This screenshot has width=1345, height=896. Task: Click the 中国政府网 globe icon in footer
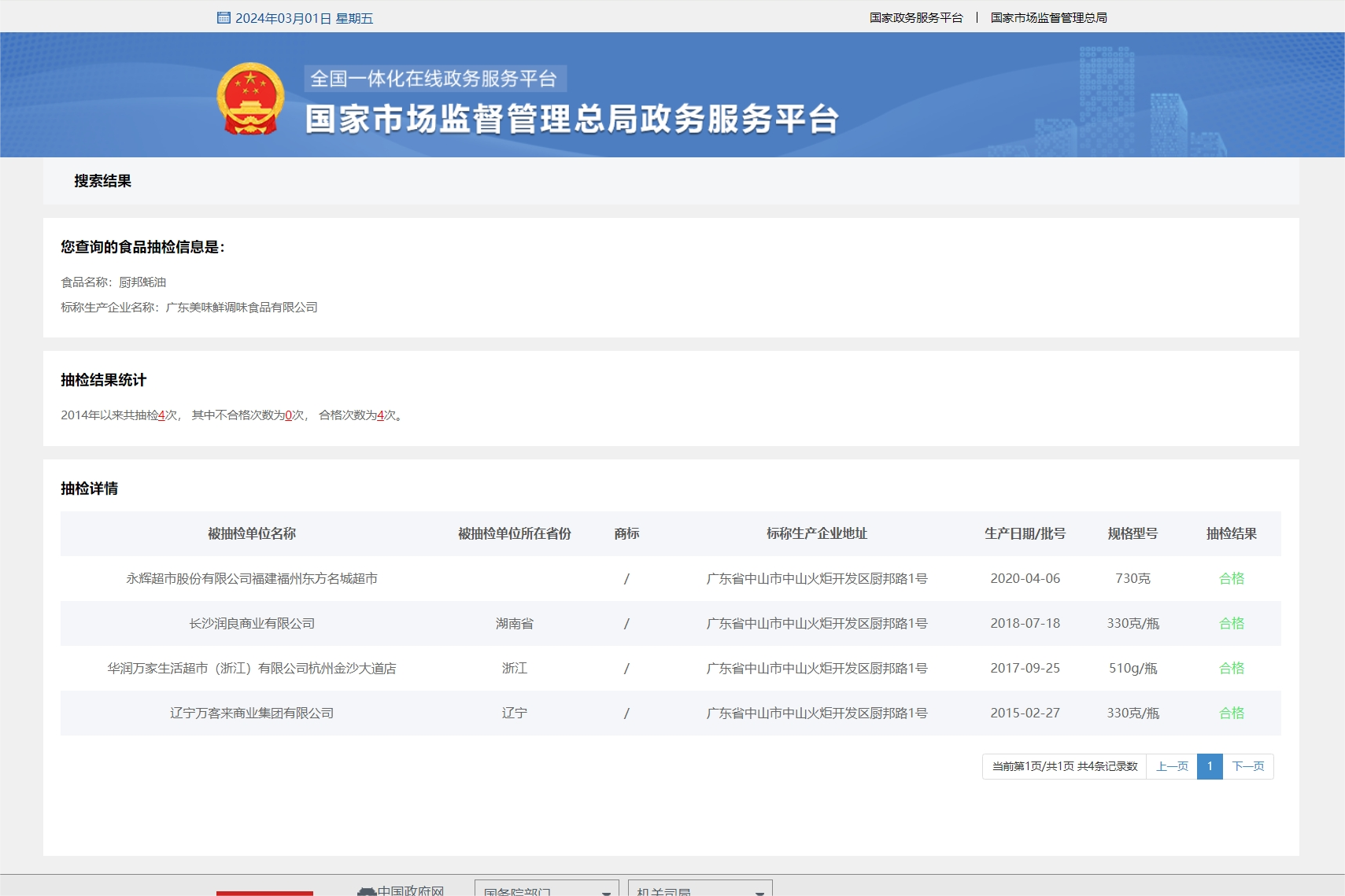click(366, 890)
